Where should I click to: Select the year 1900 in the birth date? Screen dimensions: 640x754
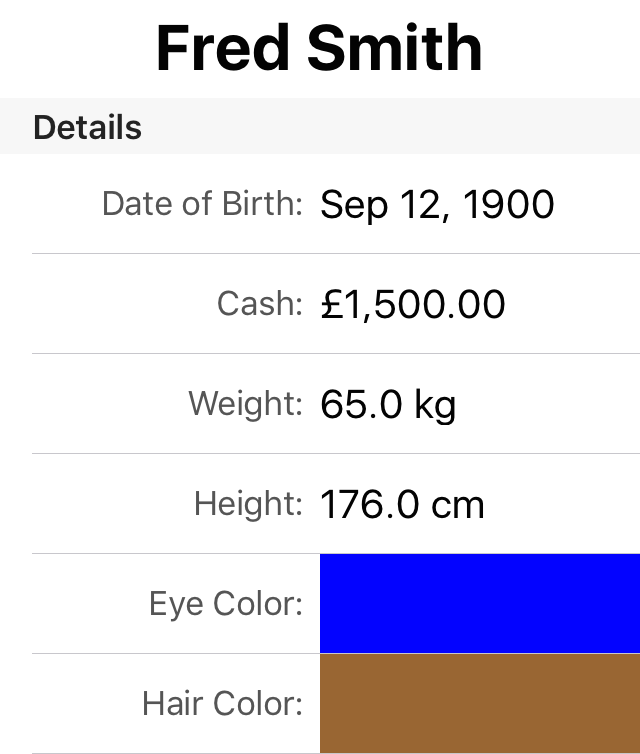pos(509,205)
